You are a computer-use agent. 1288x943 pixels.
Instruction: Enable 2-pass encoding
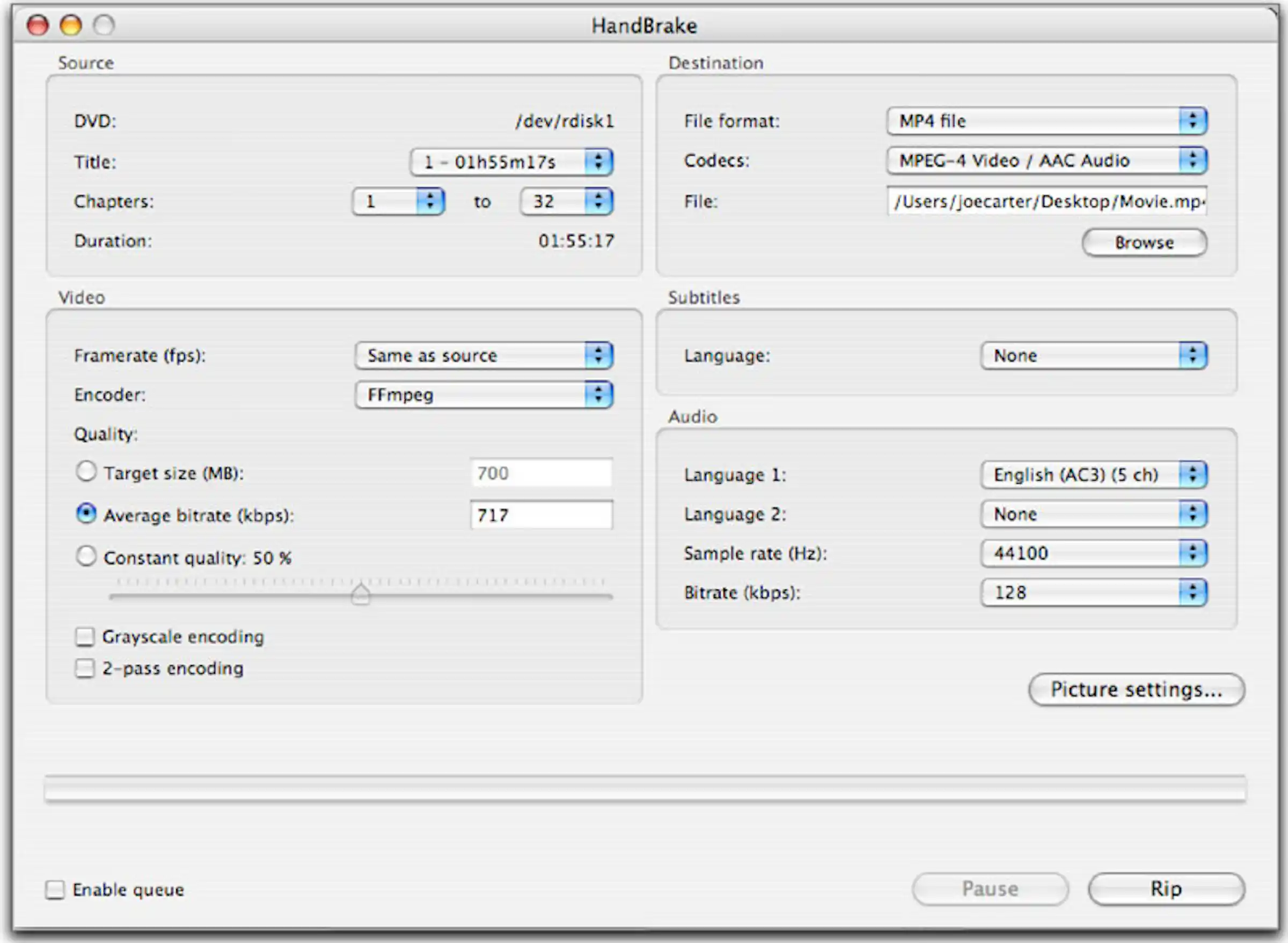point(86,667)
